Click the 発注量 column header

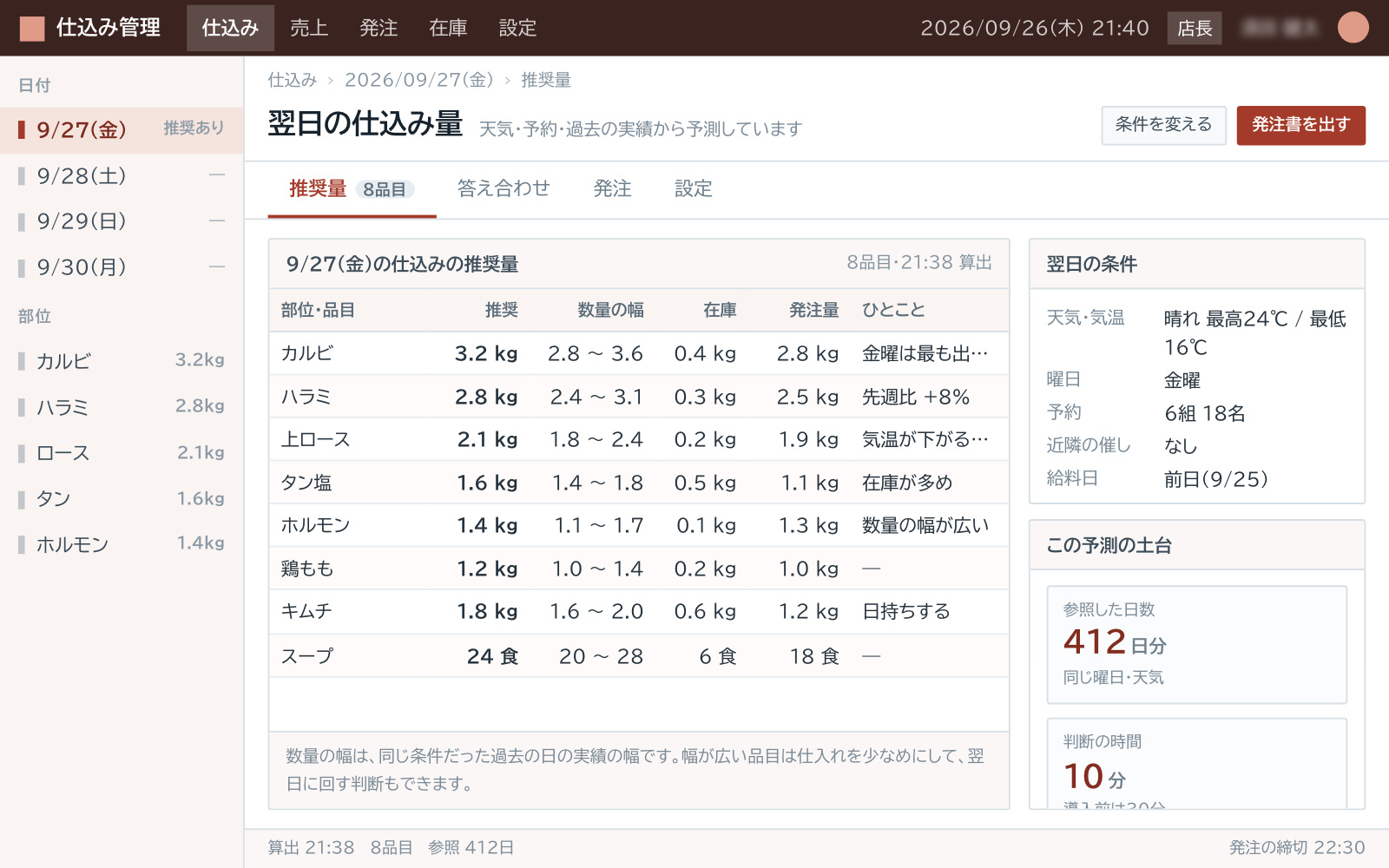813,310
